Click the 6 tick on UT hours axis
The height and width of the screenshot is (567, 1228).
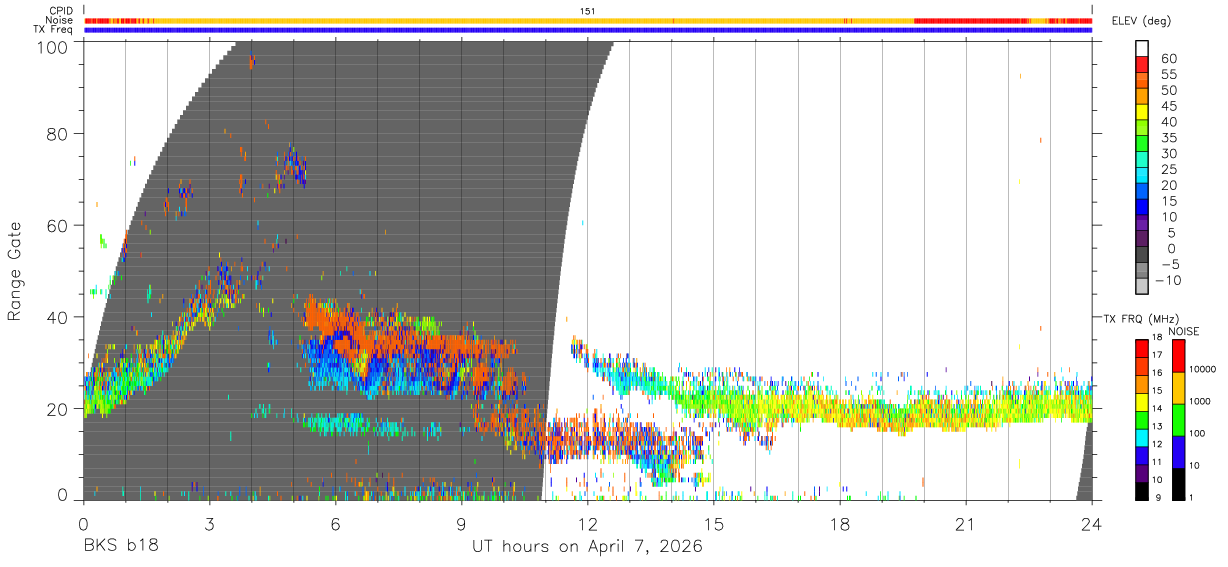point(335,524)
